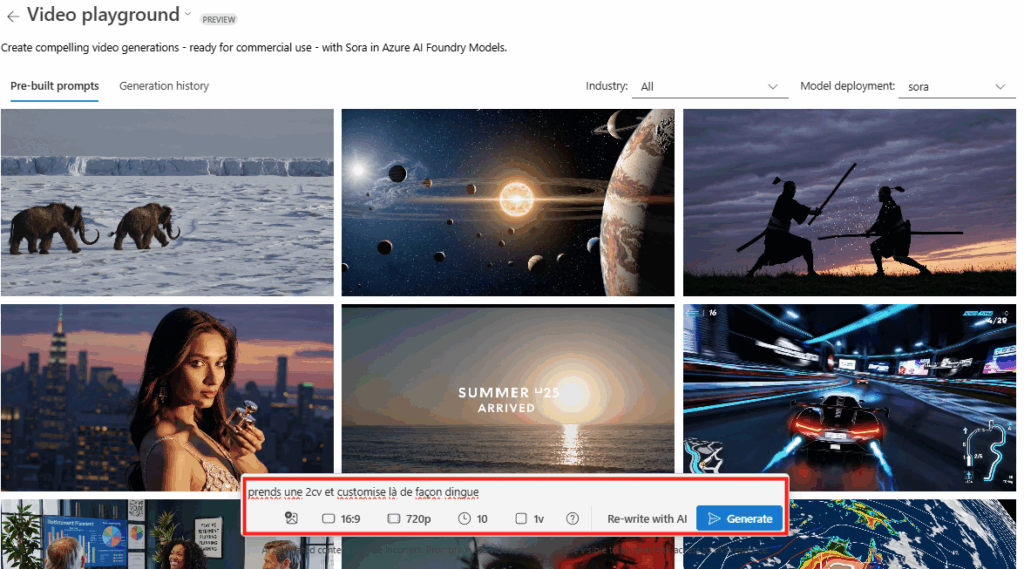Open the 720p resolution selector
This screenshot has width=1024, height=569.
409,518
